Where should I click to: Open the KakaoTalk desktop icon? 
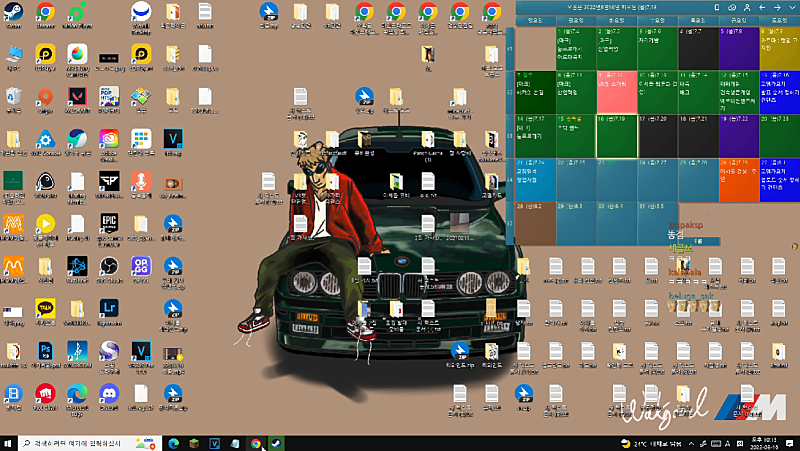[44, 308]
